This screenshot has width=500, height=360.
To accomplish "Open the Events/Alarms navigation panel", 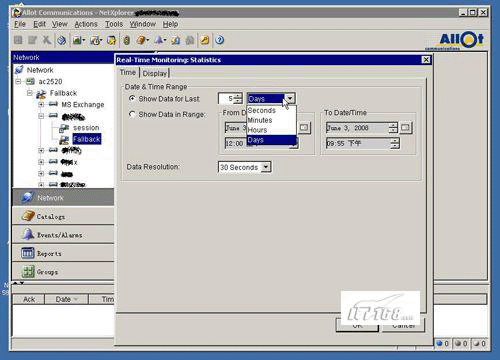I will (63, 235).
